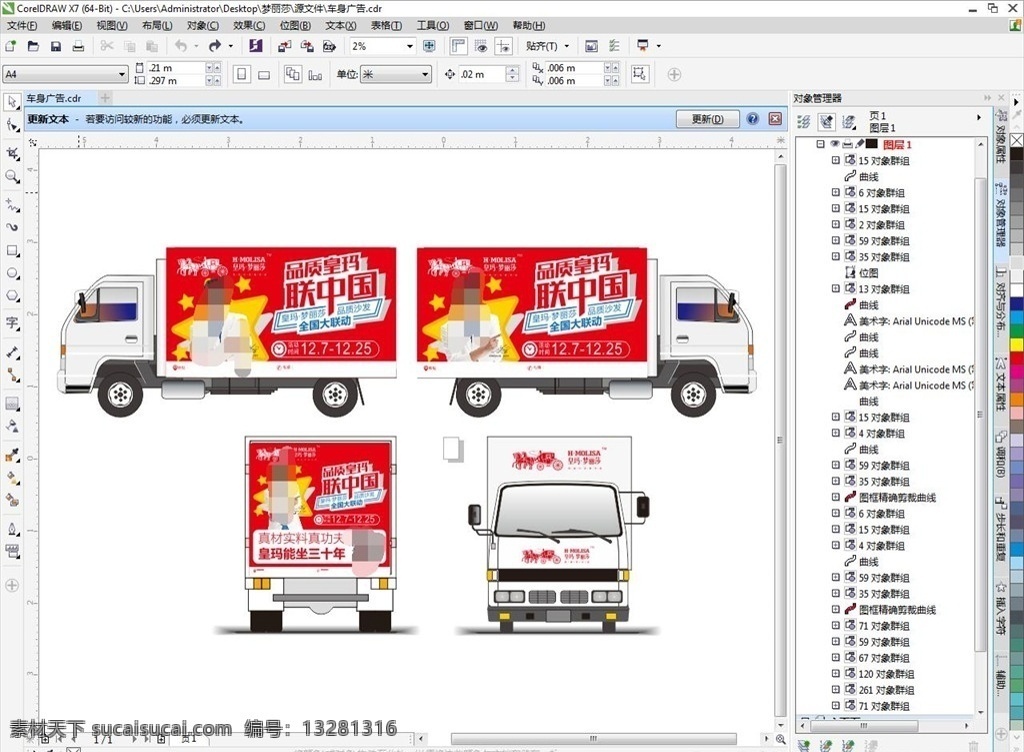Click the canvas horizontal scrollbar
Viewport: 1024px width, 752px height.
[593, 738]
